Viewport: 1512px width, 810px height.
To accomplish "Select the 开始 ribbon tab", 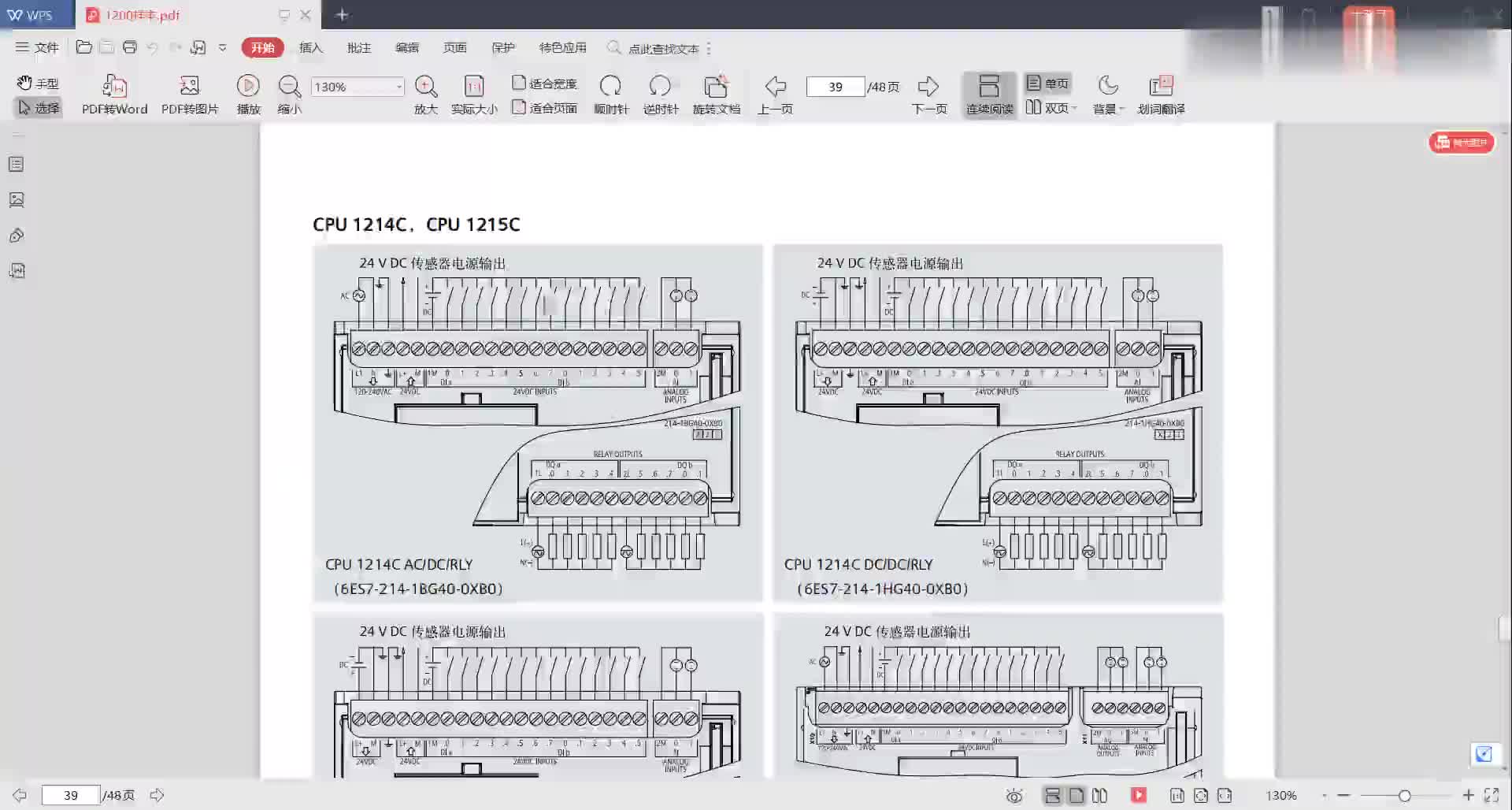I will (x=262, y=47).
